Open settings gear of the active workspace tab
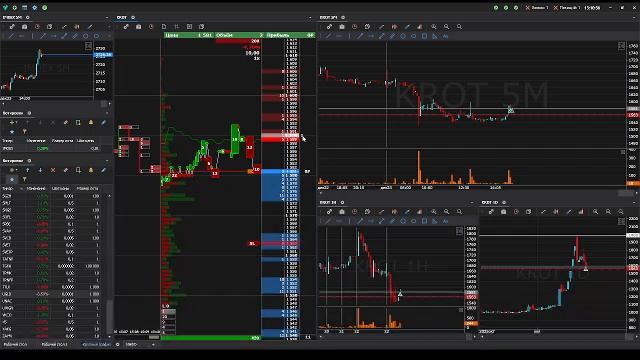Screen dimensions: 640x360 [x=118, y=344]
